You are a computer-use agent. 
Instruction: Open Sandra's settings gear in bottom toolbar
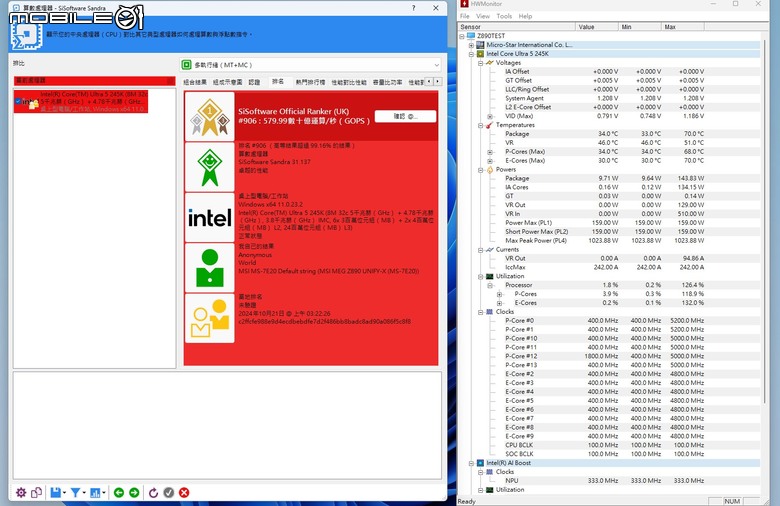21,493
